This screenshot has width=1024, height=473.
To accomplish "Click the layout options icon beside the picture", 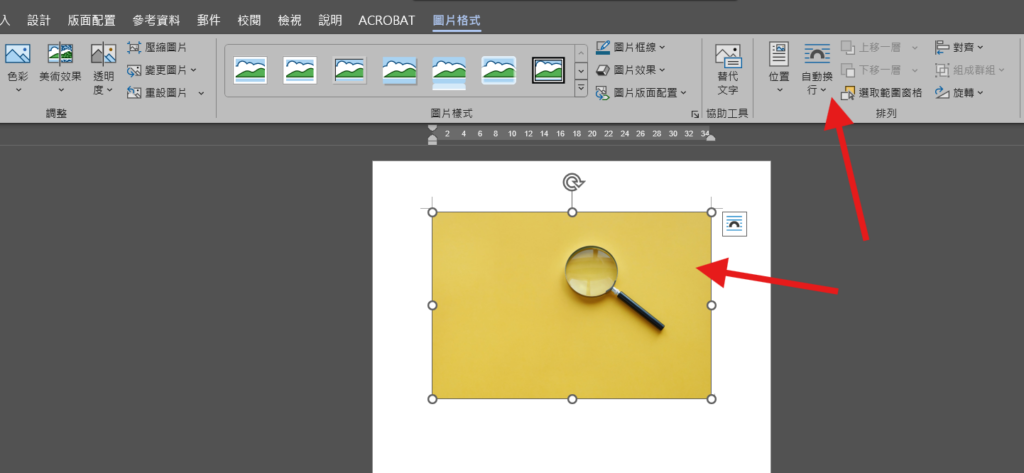I will point(734,224).
